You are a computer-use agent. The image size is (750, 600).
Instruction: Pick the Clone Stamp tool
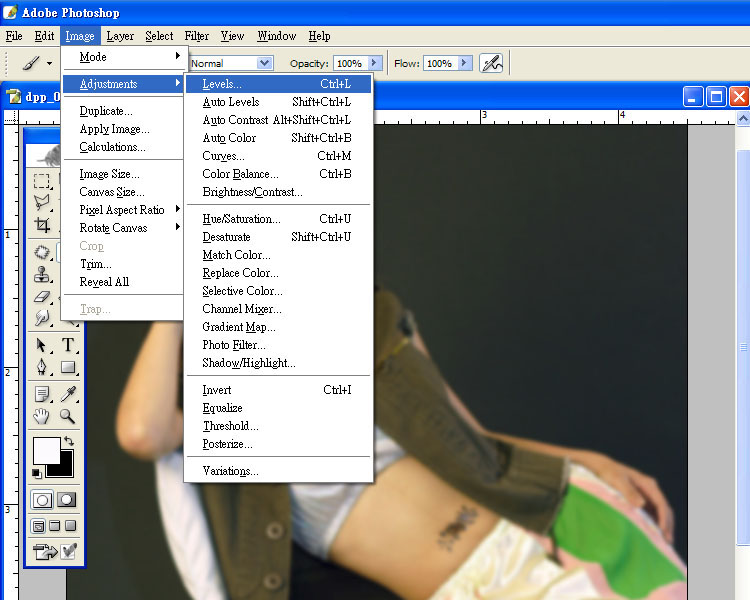(x=42, y=274)
